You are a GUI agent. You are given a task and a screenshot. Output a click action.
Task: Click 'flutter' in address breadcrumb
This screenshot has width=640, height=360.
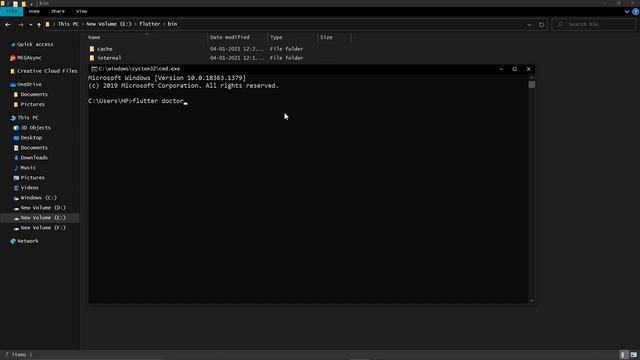tap(149, 24)
